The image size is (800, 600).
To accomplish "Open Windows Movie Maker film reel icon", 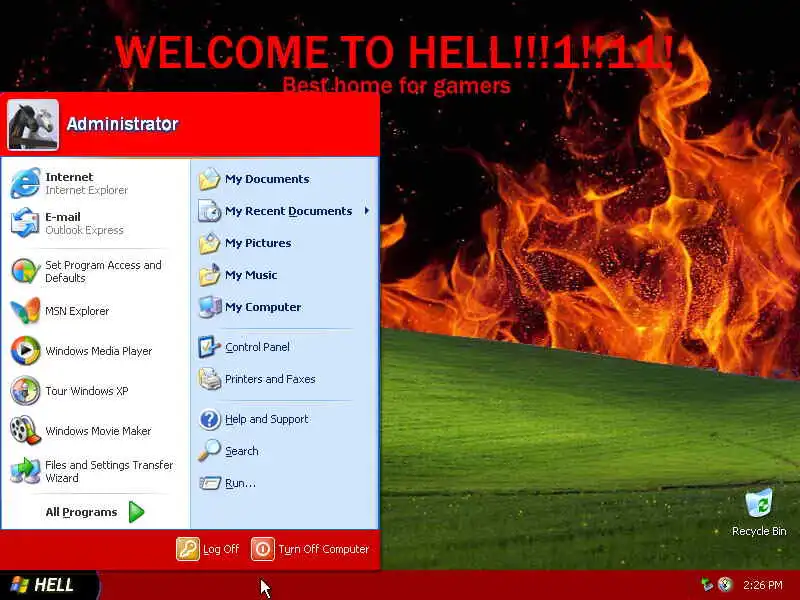I will click(24, 431).
